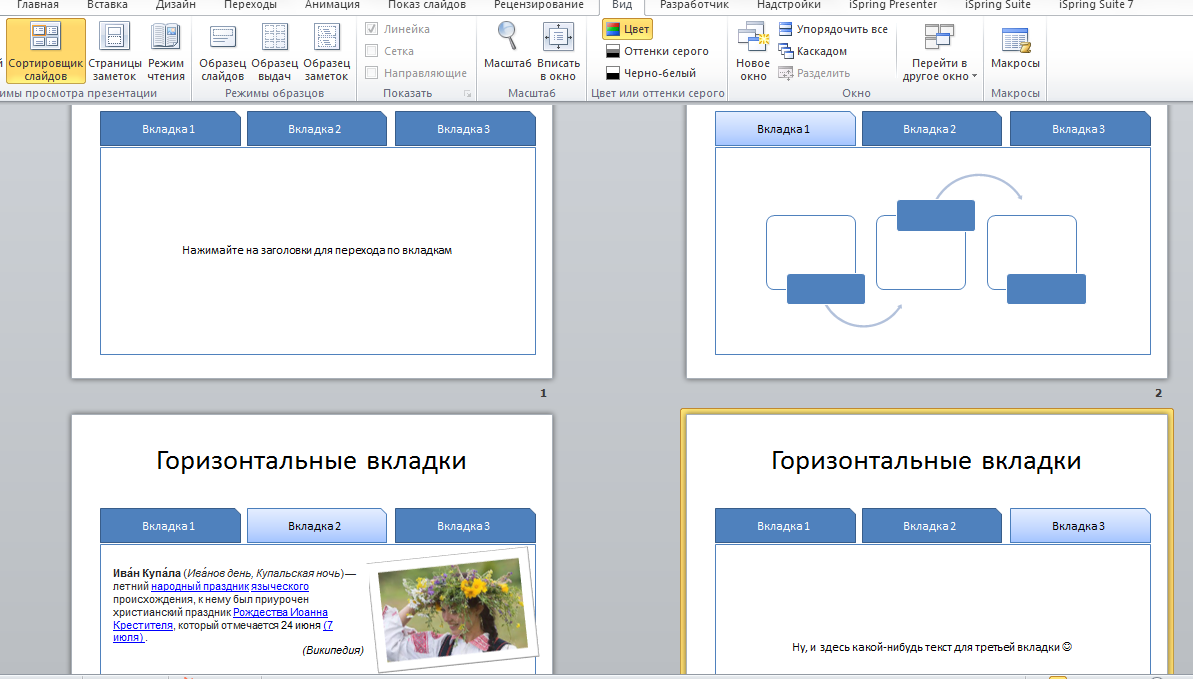Image resolution: width=1193 pixels, height=679 pixels.
Task: Select slide 3 thumbnail about Иван Купала
Action: [312, 544]
